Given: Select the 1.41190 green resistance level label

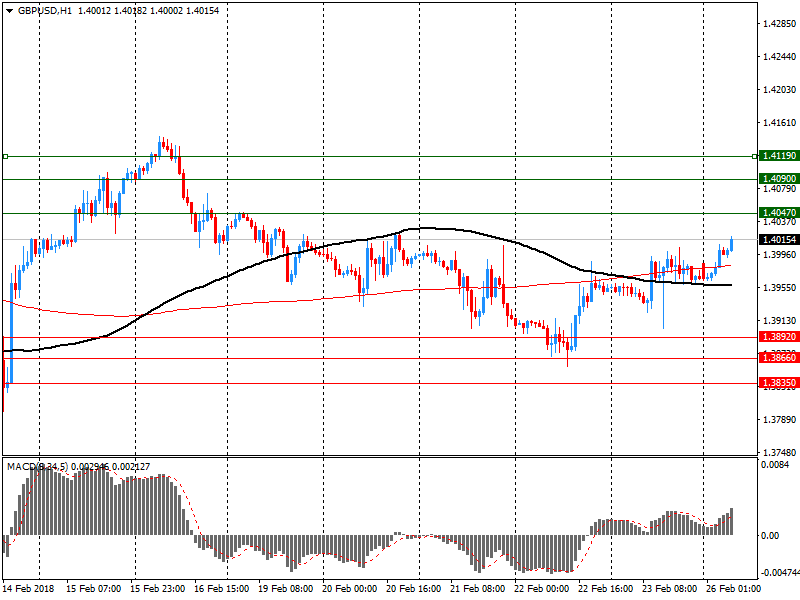Looking at the screenshot, I should point(779,156).
